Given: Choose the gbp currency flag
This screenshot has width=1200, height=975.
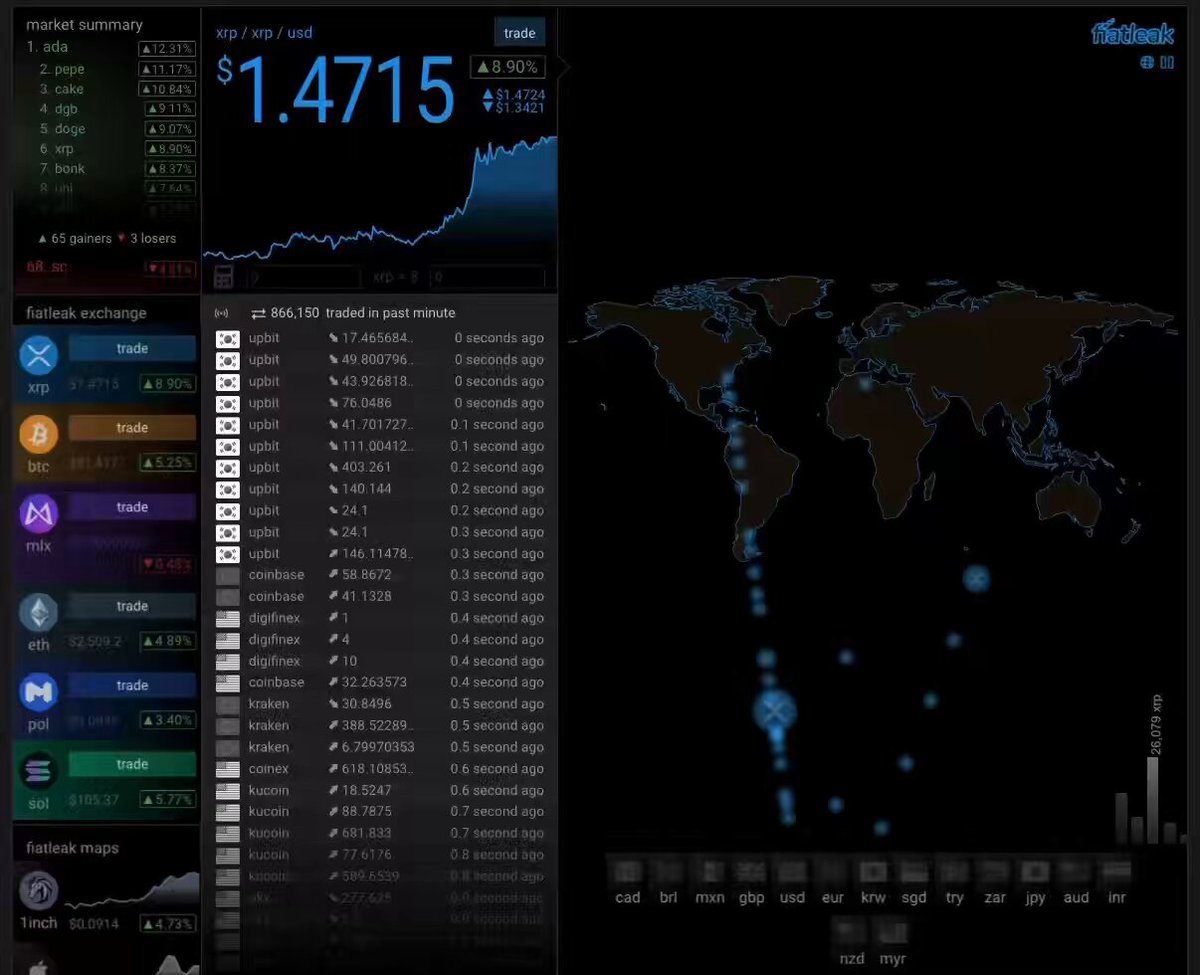Looking at the screenshot, I should pyautogui.click(x=751, y=871).
